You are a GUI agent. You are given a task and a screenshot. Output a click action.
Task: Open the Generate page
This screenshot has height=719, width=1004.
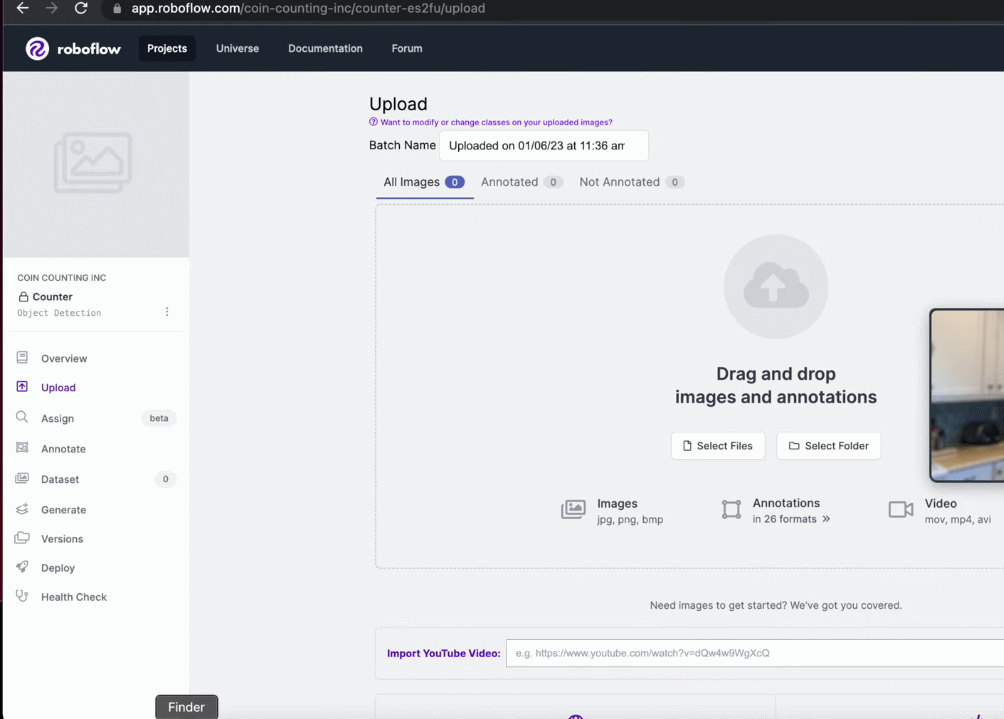[x=63, y=510]
